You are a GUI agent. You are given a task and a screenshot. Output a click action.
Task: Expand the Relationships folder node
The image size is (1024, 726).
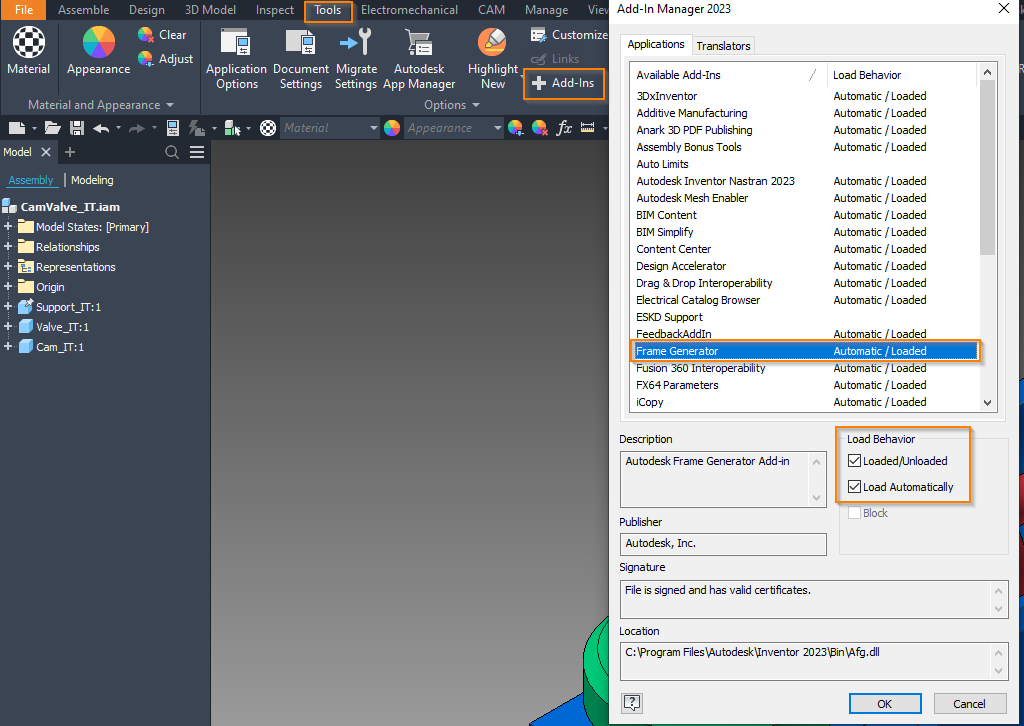coord(8,247)
